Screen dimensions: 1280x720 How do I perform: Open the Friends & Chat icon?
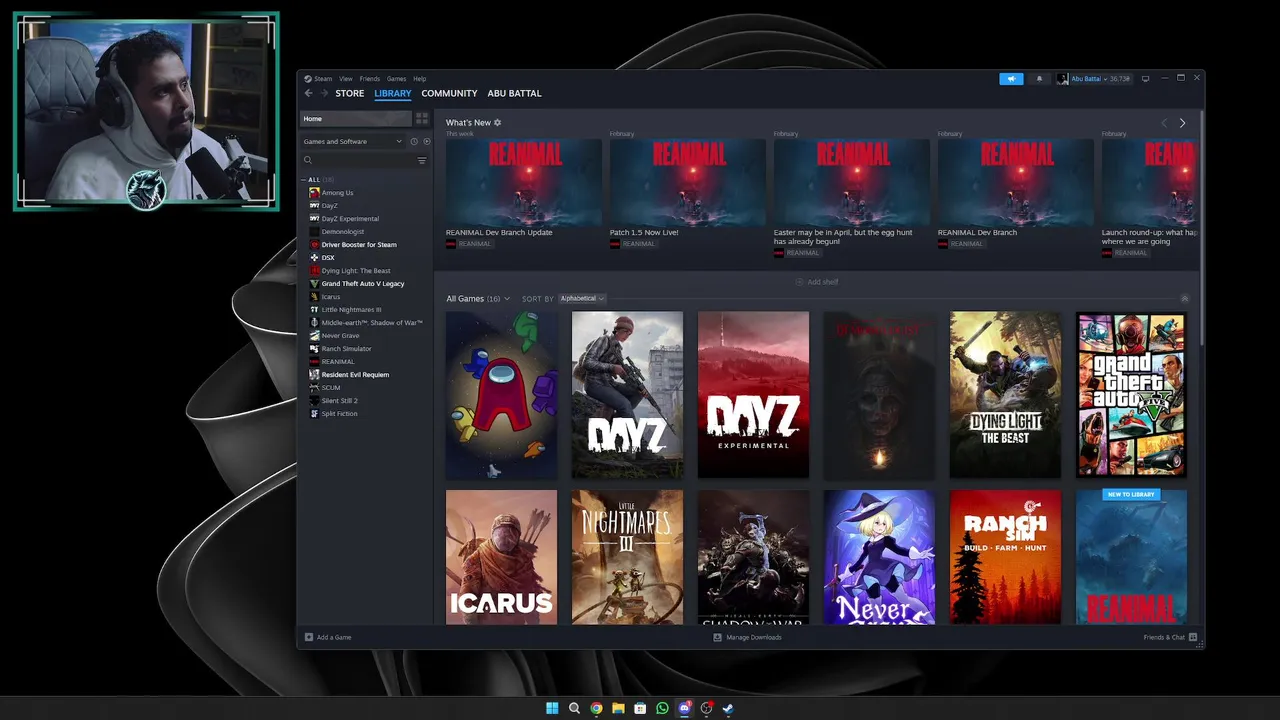[1193, 637]
